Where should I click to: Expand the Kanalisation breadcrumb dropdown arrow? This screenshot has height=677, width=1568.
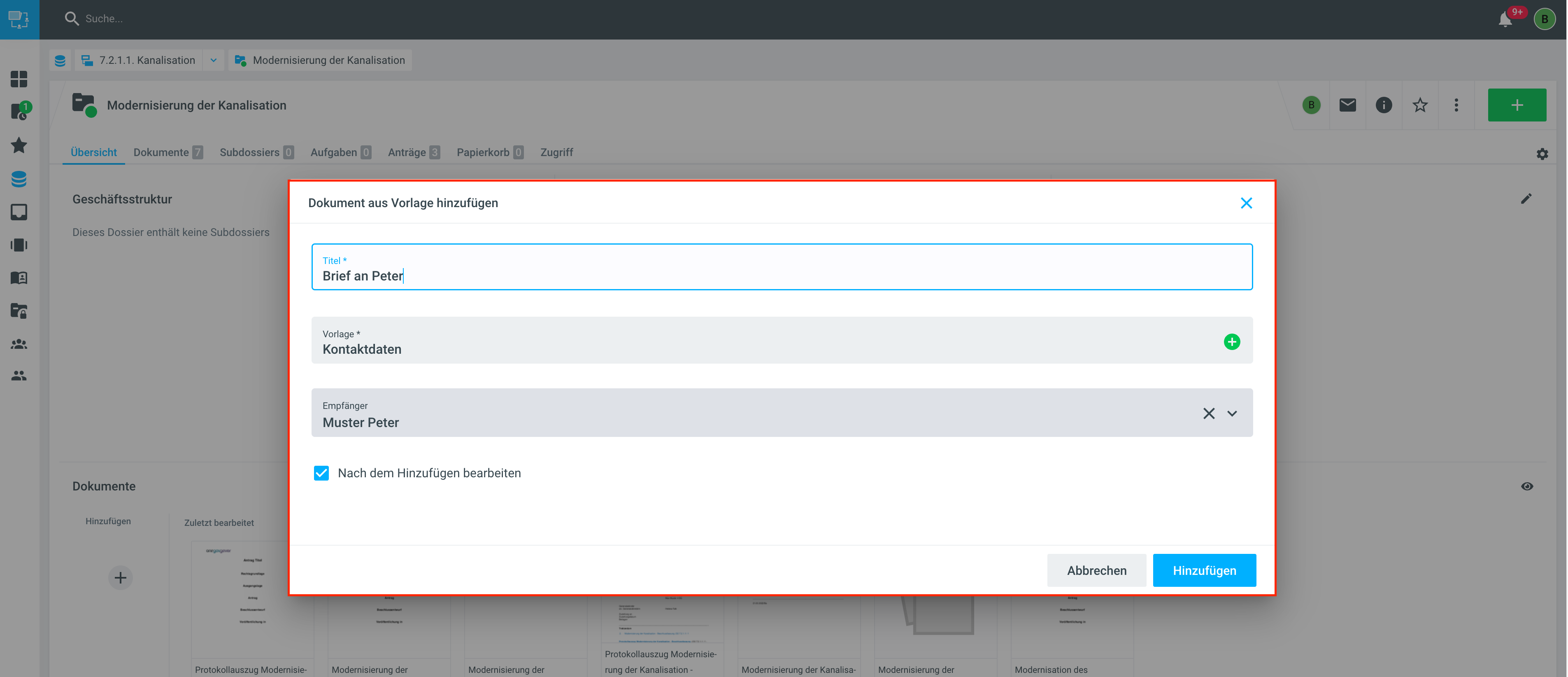(213, 60)
